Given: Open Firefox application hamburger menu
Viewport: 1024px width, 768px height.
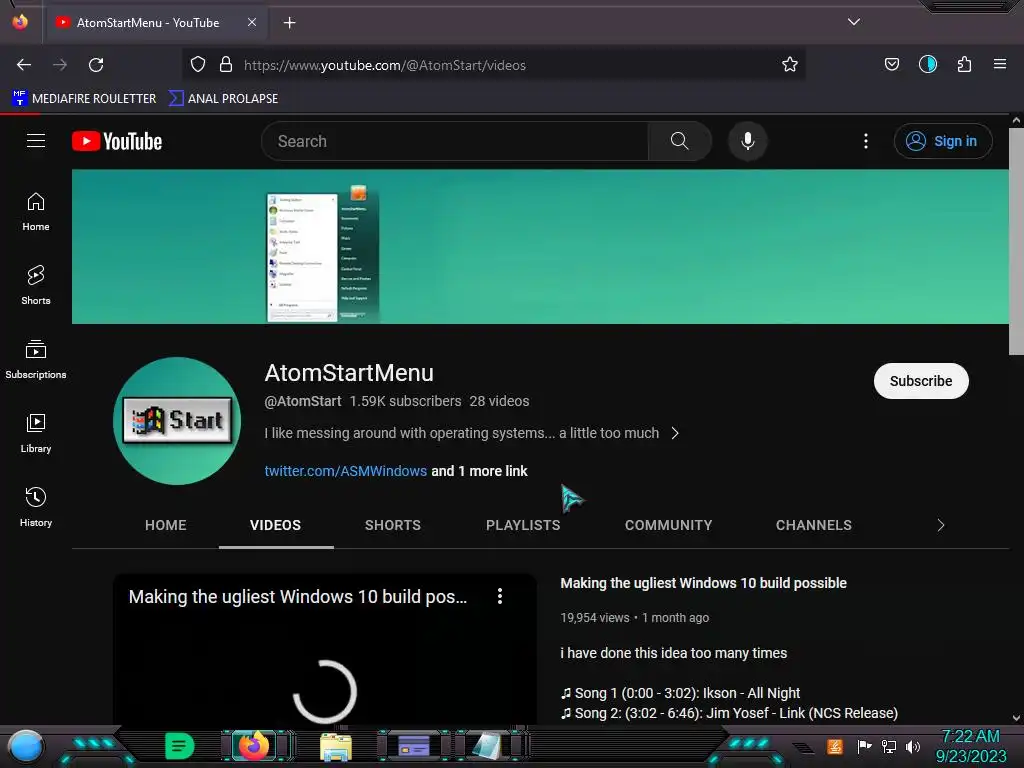Looking at the screenshot, I should pos(1000,64).
